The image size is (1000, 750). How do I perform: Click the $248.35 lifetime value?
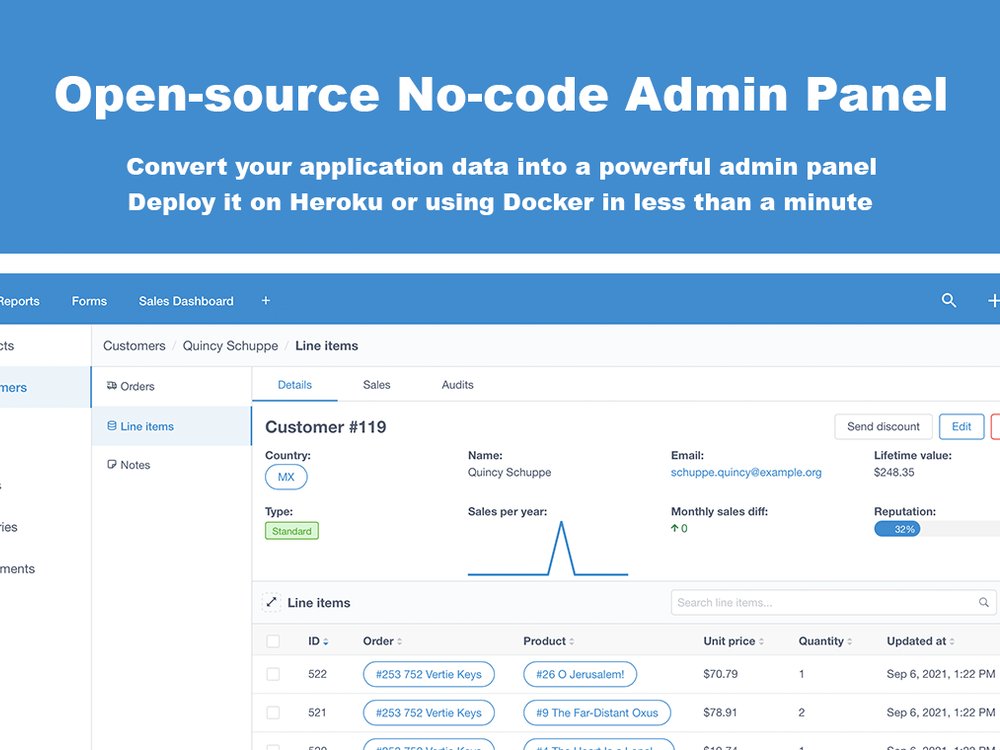(893, 473)
